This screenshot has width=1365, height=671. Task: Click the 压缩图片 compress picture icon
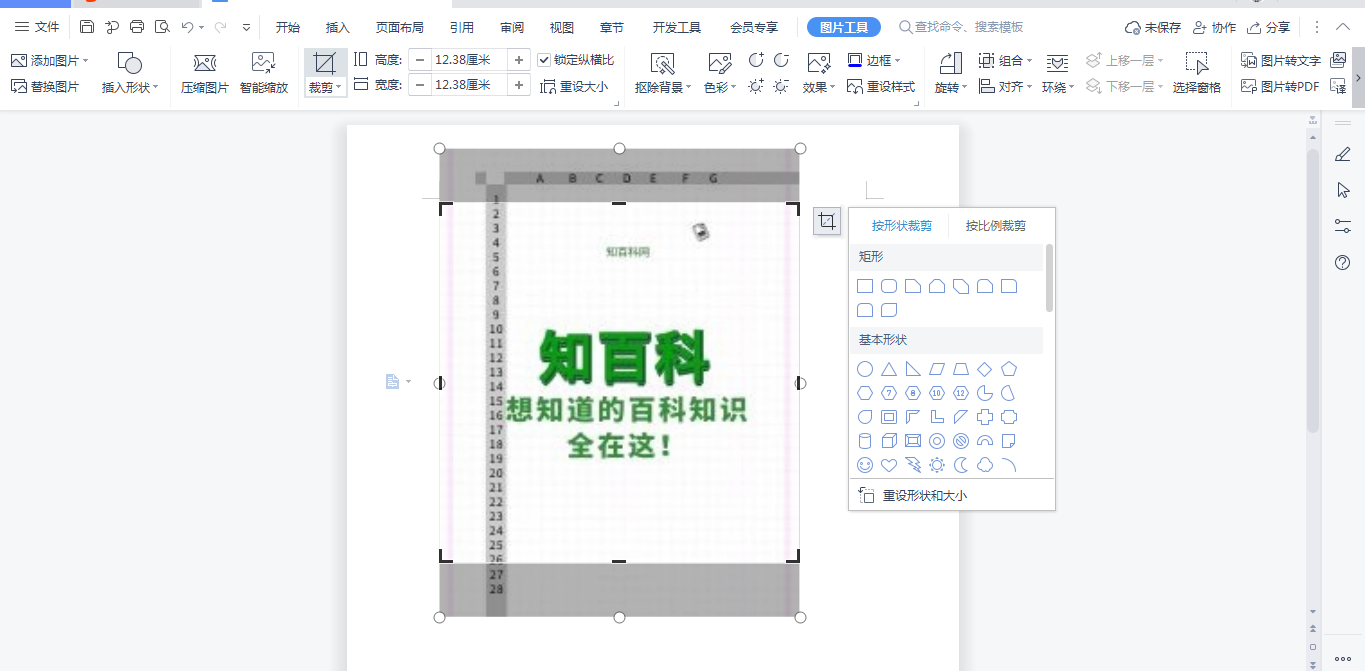[x=203, y=68]
